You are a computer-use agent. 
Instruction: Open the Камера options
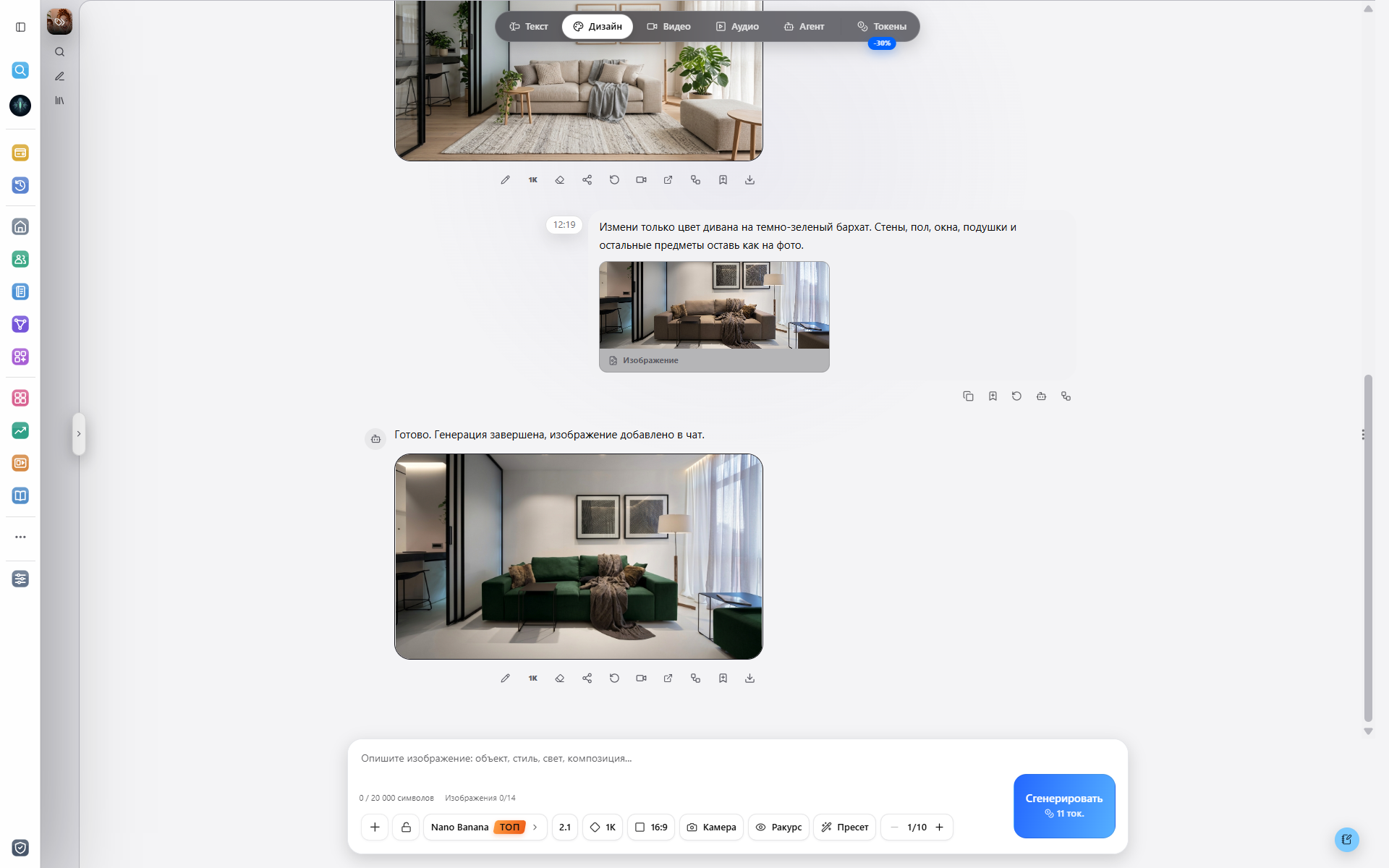tap(711, 827)
